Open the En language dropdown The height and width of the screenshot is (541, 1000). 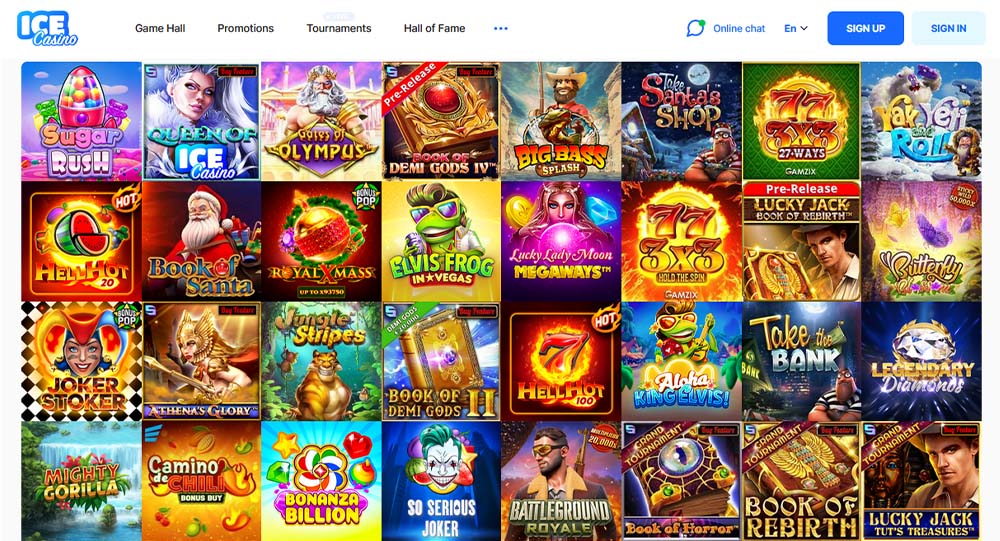coord(795,28)
